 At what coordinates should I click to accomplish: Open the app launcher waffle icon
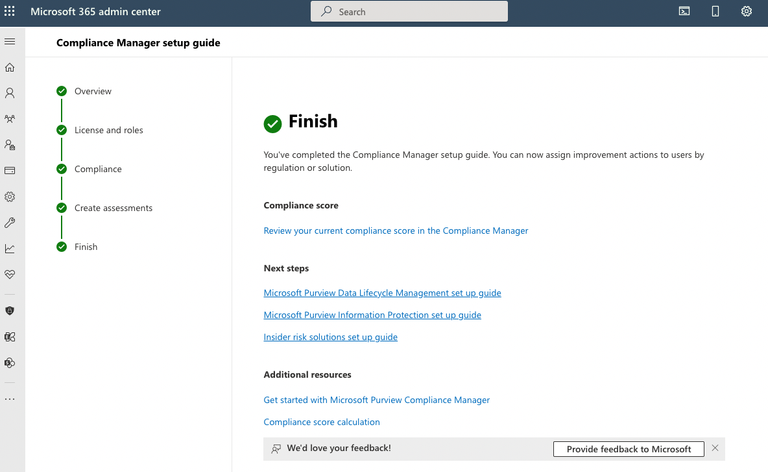(9, 11)
